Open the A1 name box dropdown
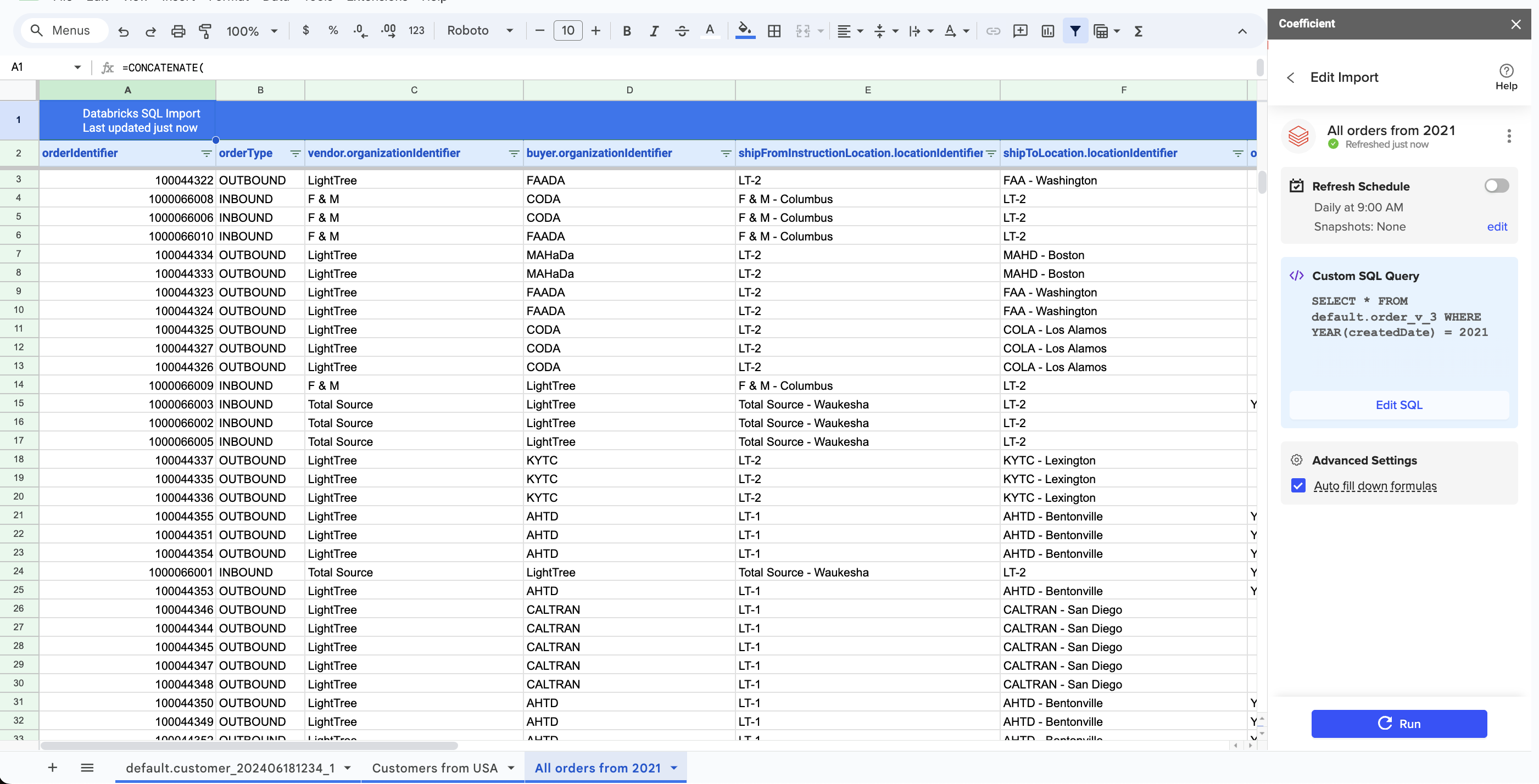1539x784 pixels. click(x=77, y=68)
